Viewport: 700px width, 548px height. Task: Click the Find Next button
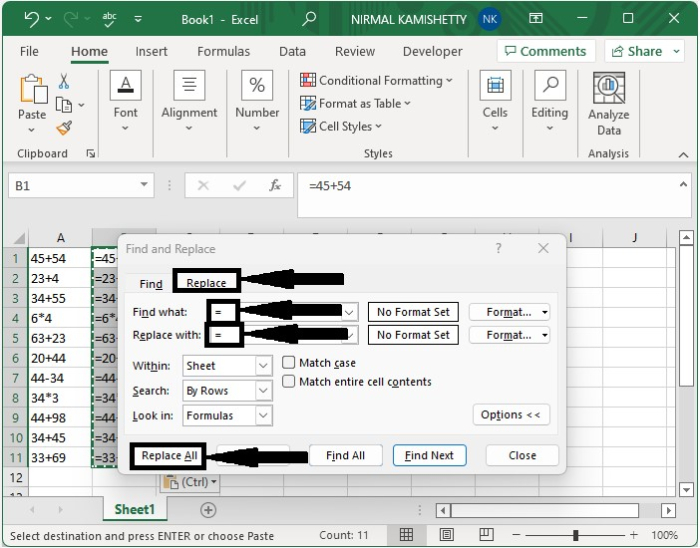point(429,456)
